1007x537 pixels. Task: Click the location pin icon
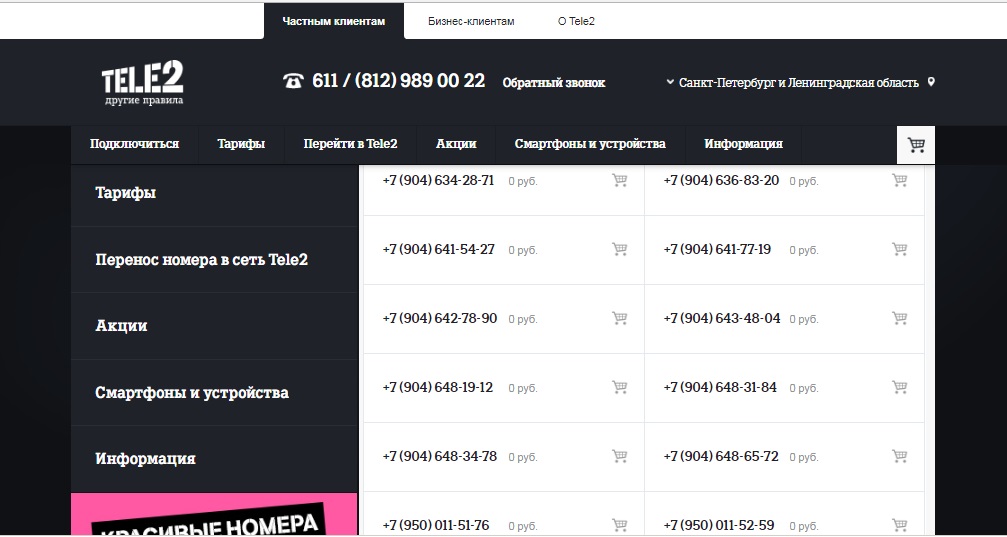pyautogui.click(x=931, y=82)
